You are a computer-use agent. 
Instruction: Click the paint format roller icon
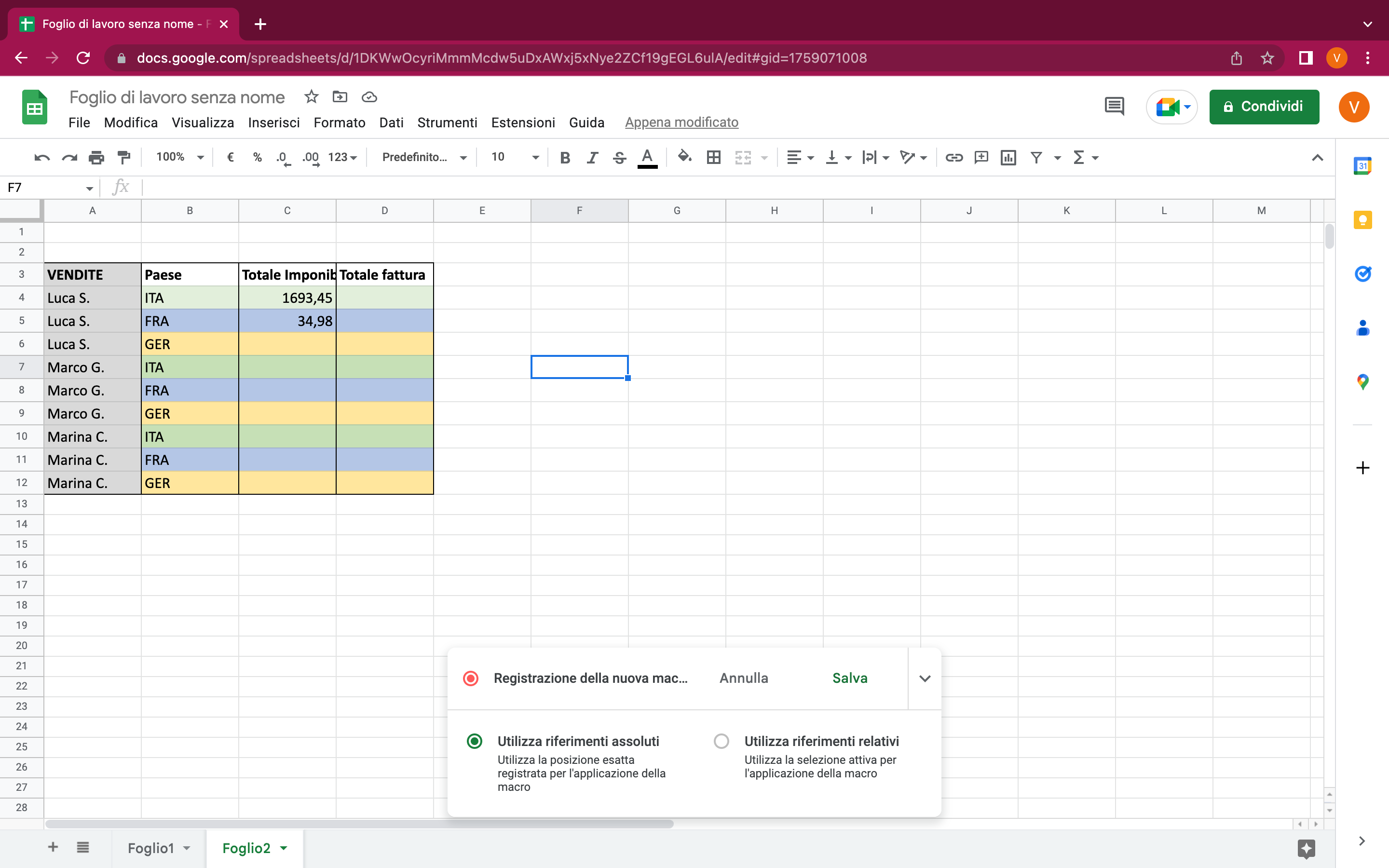click(123, 157)
